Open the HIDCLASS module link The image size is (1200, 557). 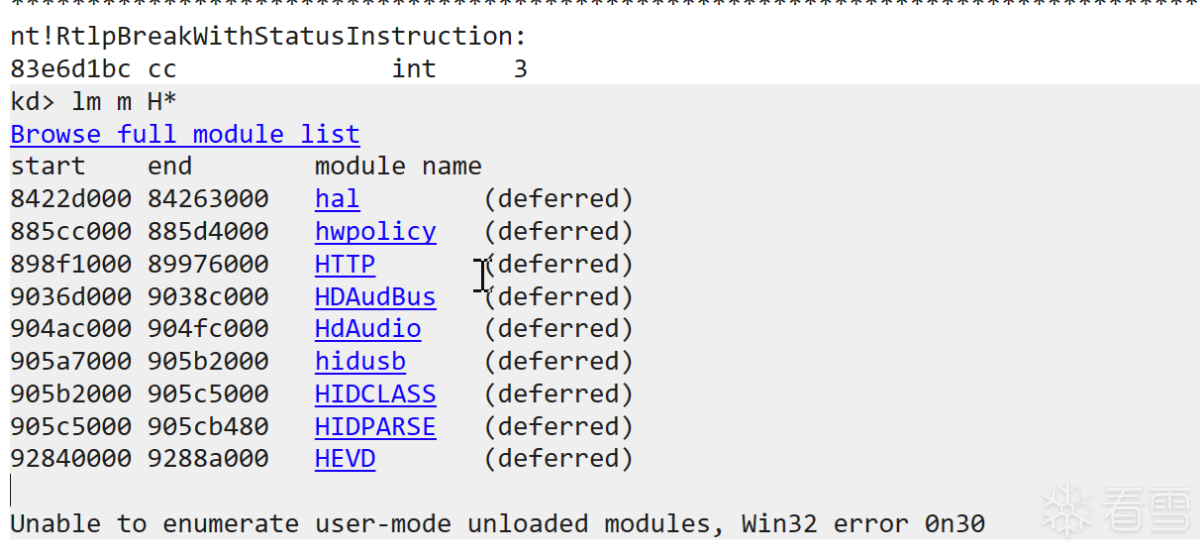[375, 394]
